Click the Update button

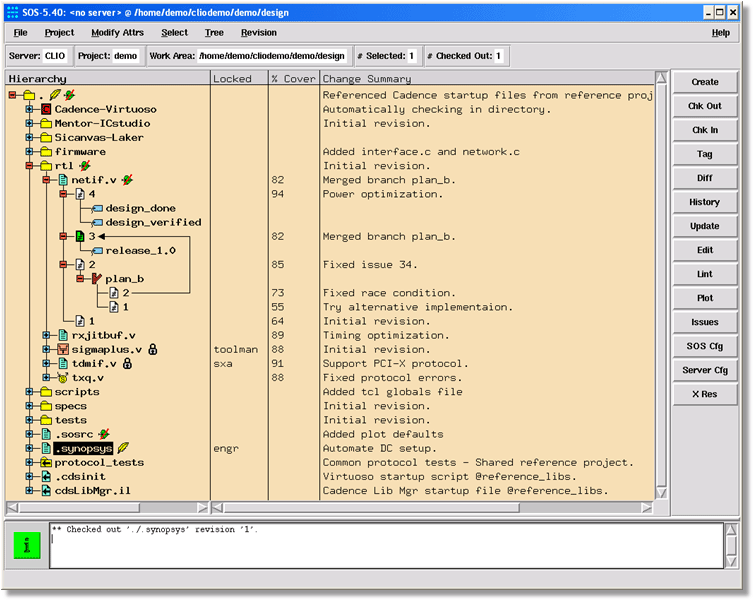pyautogui.click(x=705, y=226)
